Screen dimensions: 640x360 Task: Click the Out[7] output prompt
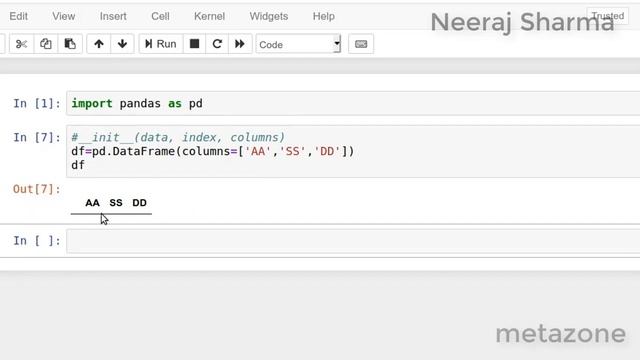tap(37, 189)
